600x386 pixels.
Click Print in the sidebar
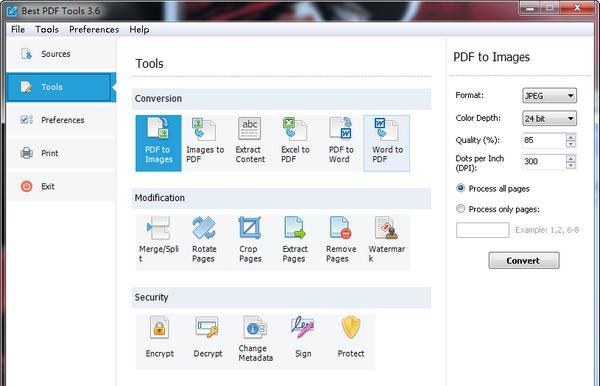tap(61, 153)
